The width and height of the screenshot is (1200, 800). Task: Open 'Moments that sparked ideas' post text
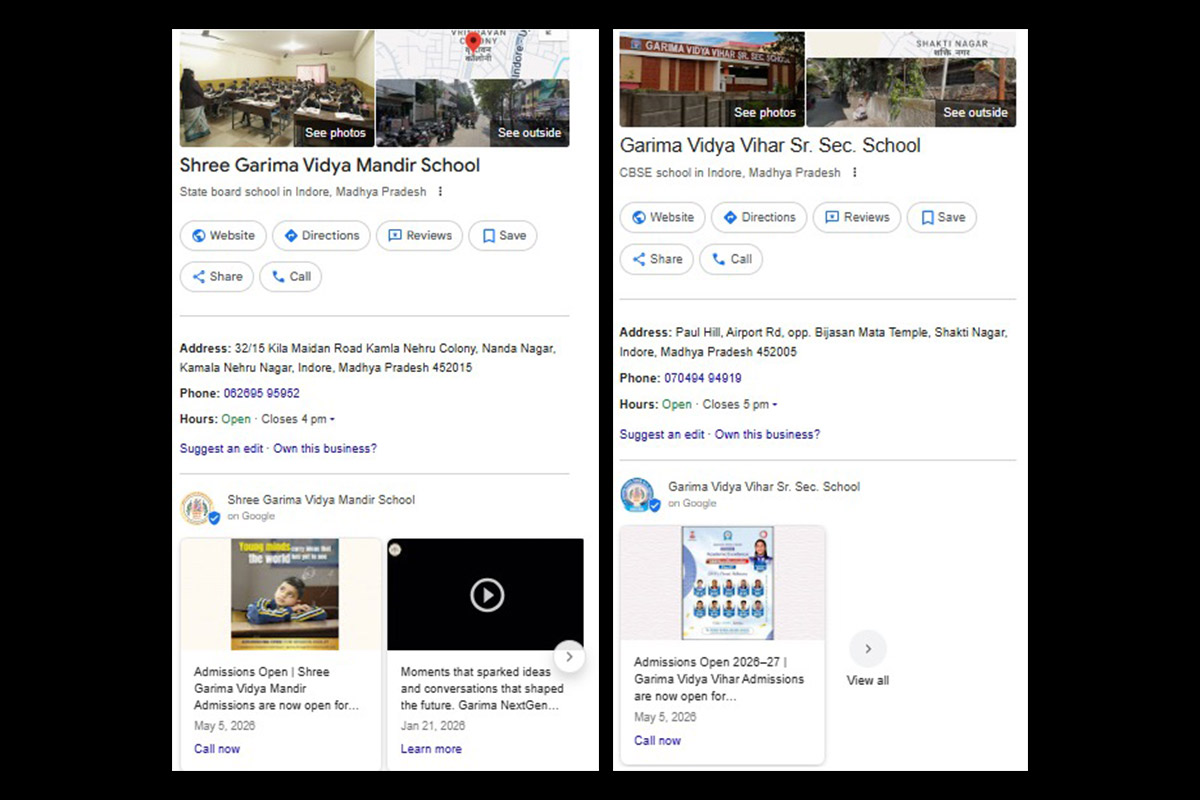[x=482, y=689]
